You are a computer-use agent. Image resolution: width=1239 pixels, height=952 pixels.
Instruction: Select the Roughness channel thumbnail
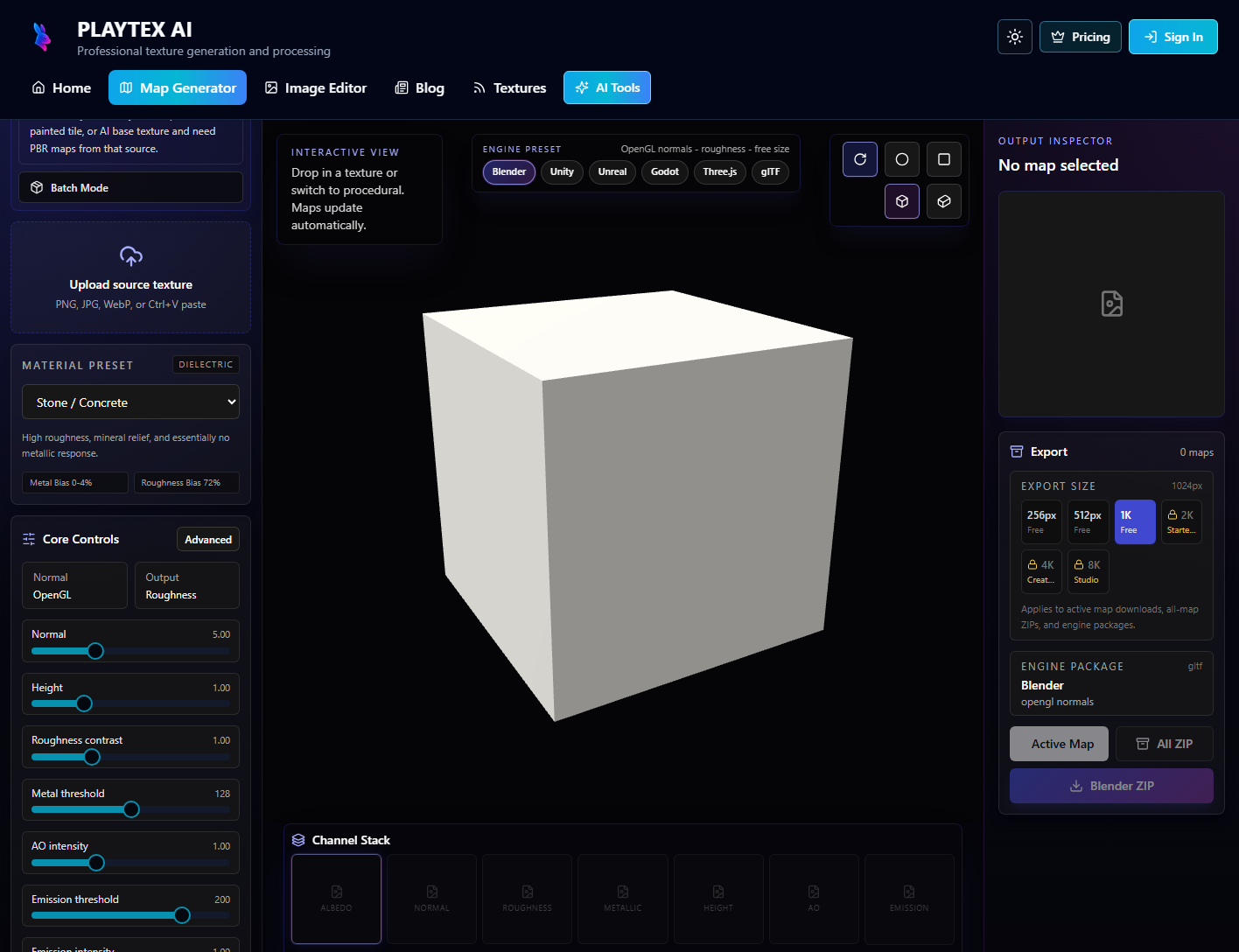pos(528,899)
